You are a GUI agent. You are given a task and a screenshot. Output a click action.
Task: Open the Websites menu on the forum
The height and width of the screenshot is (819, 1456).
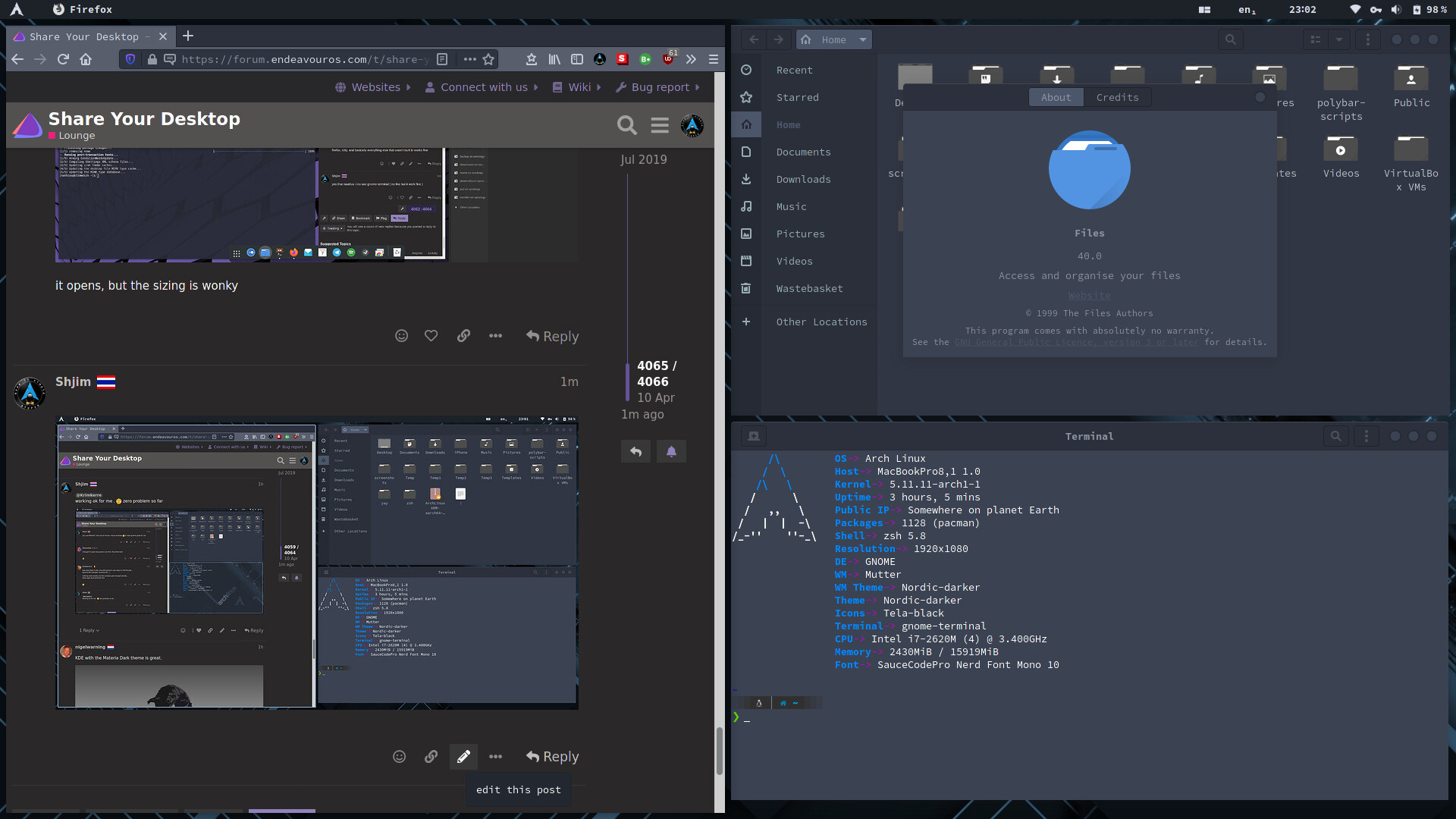coord(373,87)
